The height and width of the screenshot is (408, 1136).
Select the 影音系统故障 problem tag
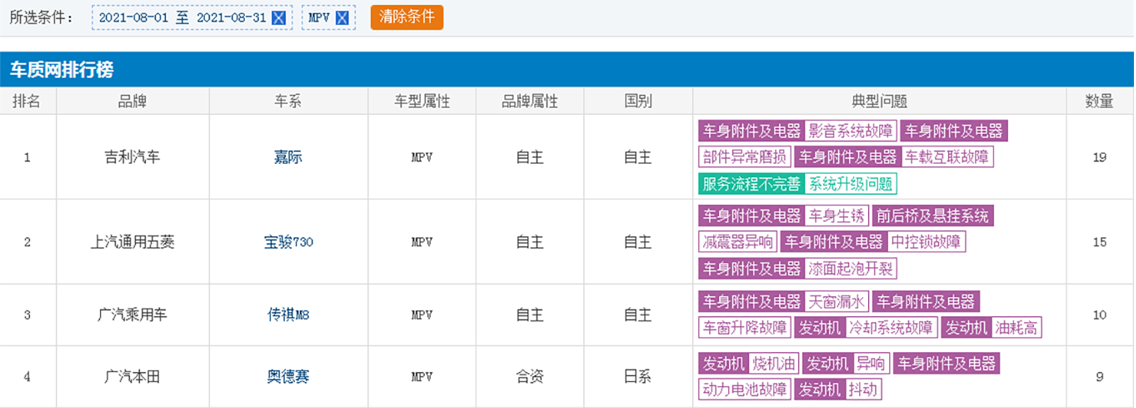point(851,131)
